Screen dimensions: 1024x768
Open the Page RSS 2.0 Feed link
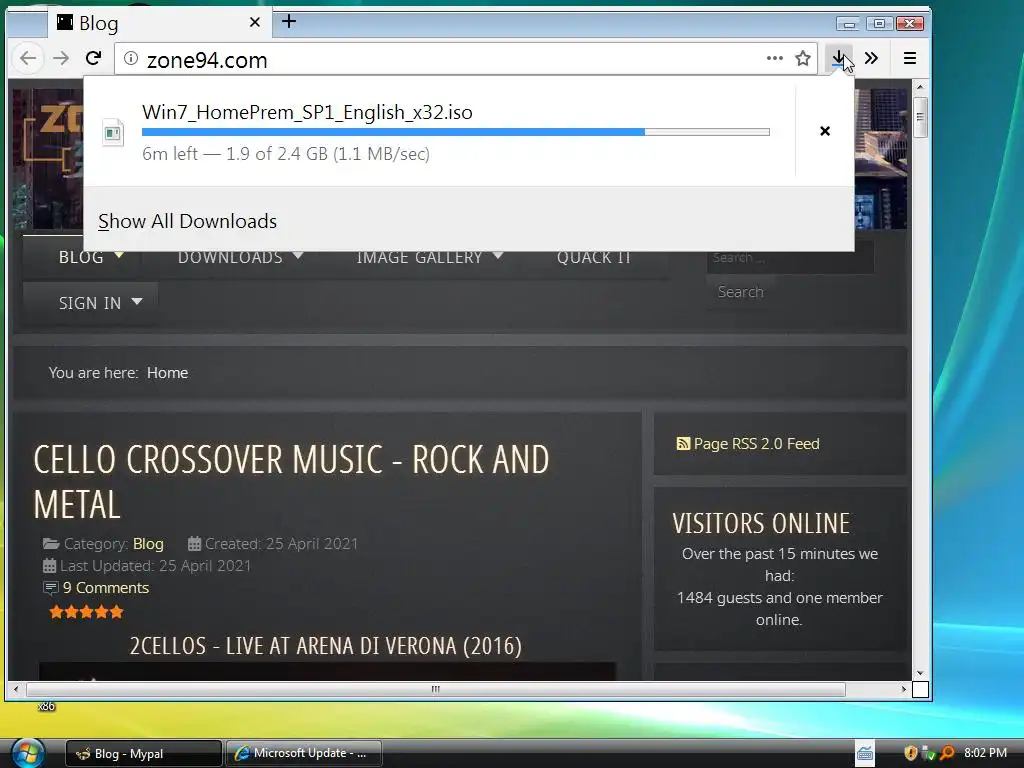(756, 444)
